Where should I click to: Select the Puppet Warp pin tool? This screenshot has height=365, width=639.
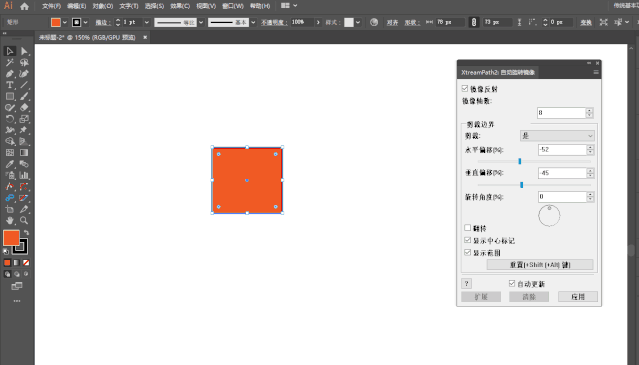click(x=24, y=130)
